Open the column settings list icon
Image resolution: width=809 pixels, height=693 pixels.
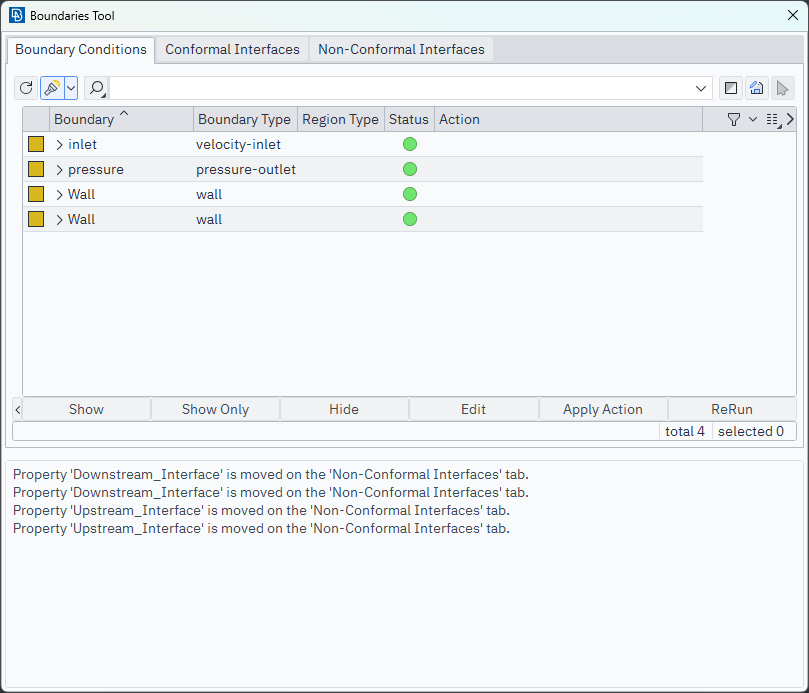(x=772, y=119)
